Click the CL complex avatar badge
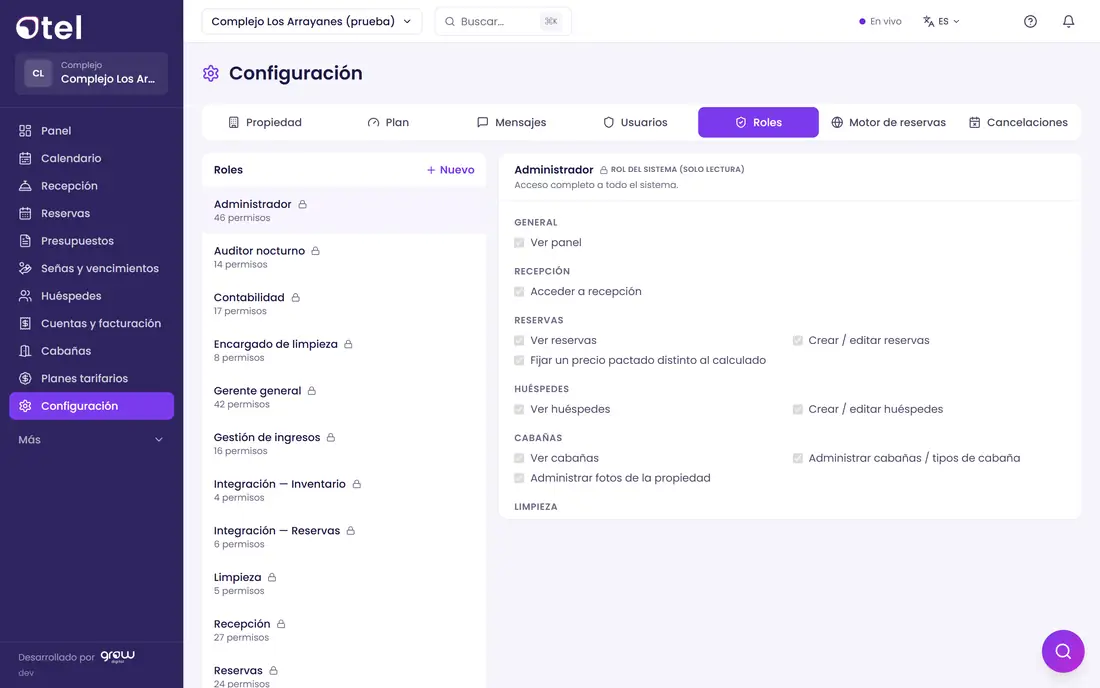Screen dimensions: 1100x688 [38, 73]
